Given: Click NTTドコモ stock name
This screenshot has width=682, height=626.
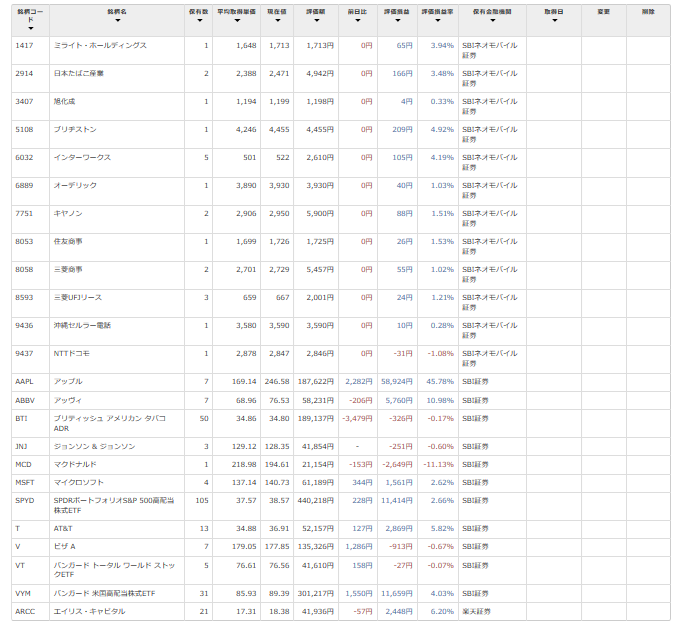Looking at the screenshot, I should coord(71,353).
